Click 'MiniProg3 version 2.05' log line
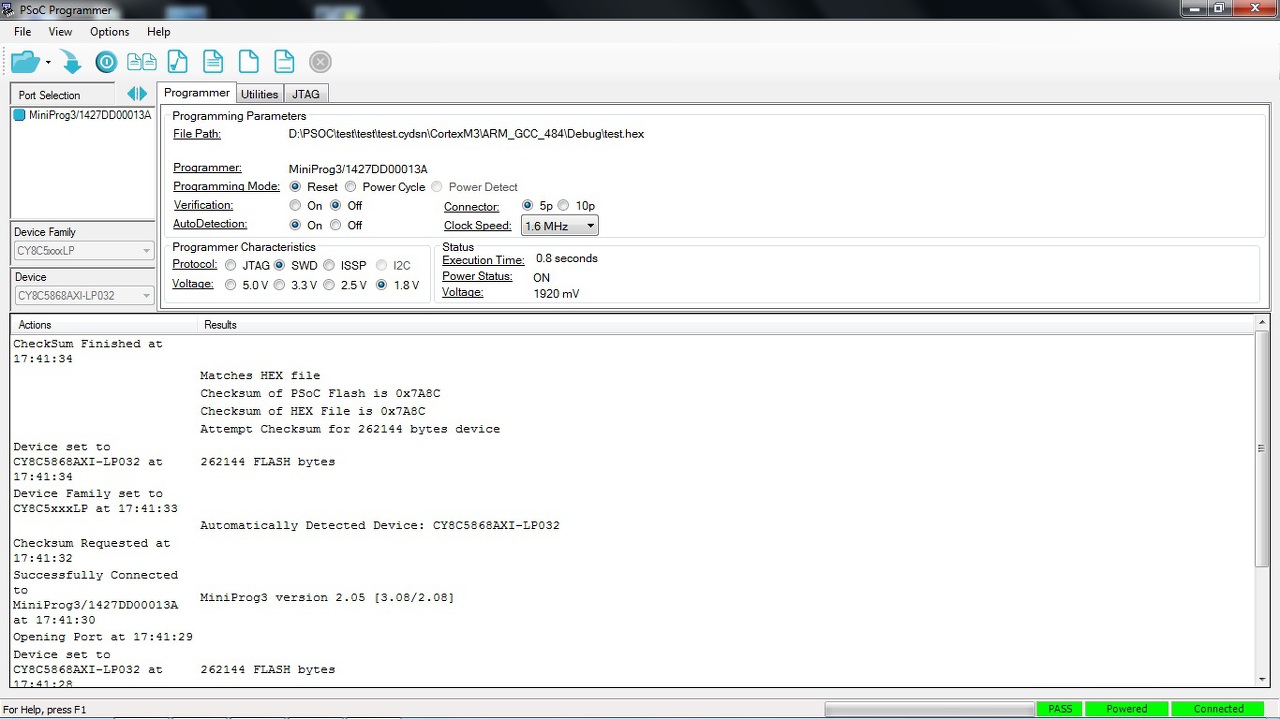 tap(327, 598)
